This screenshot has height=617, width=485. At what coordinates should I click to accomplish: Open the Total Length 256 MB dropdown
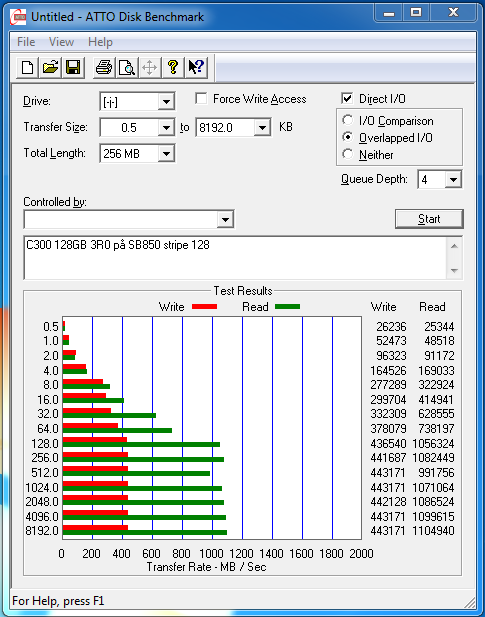pos(166,153)
